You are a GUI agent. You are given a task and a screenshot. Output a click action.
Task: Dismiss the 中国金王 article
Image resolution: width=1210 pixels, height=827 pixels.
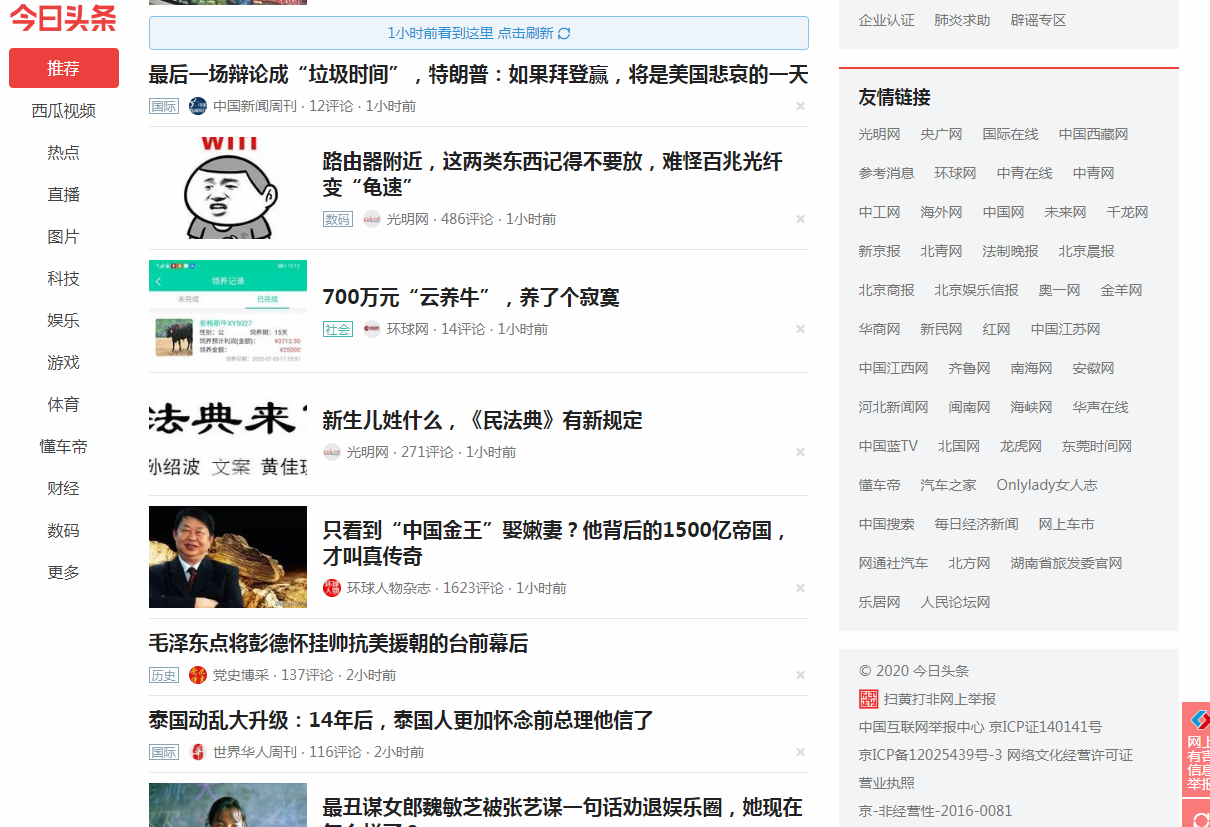800,588
